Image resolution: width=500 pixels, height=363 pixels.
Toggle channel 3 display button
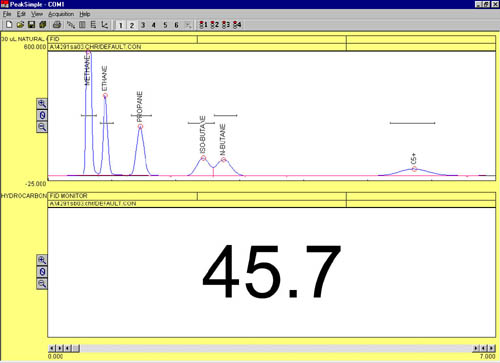click(143, 25)
